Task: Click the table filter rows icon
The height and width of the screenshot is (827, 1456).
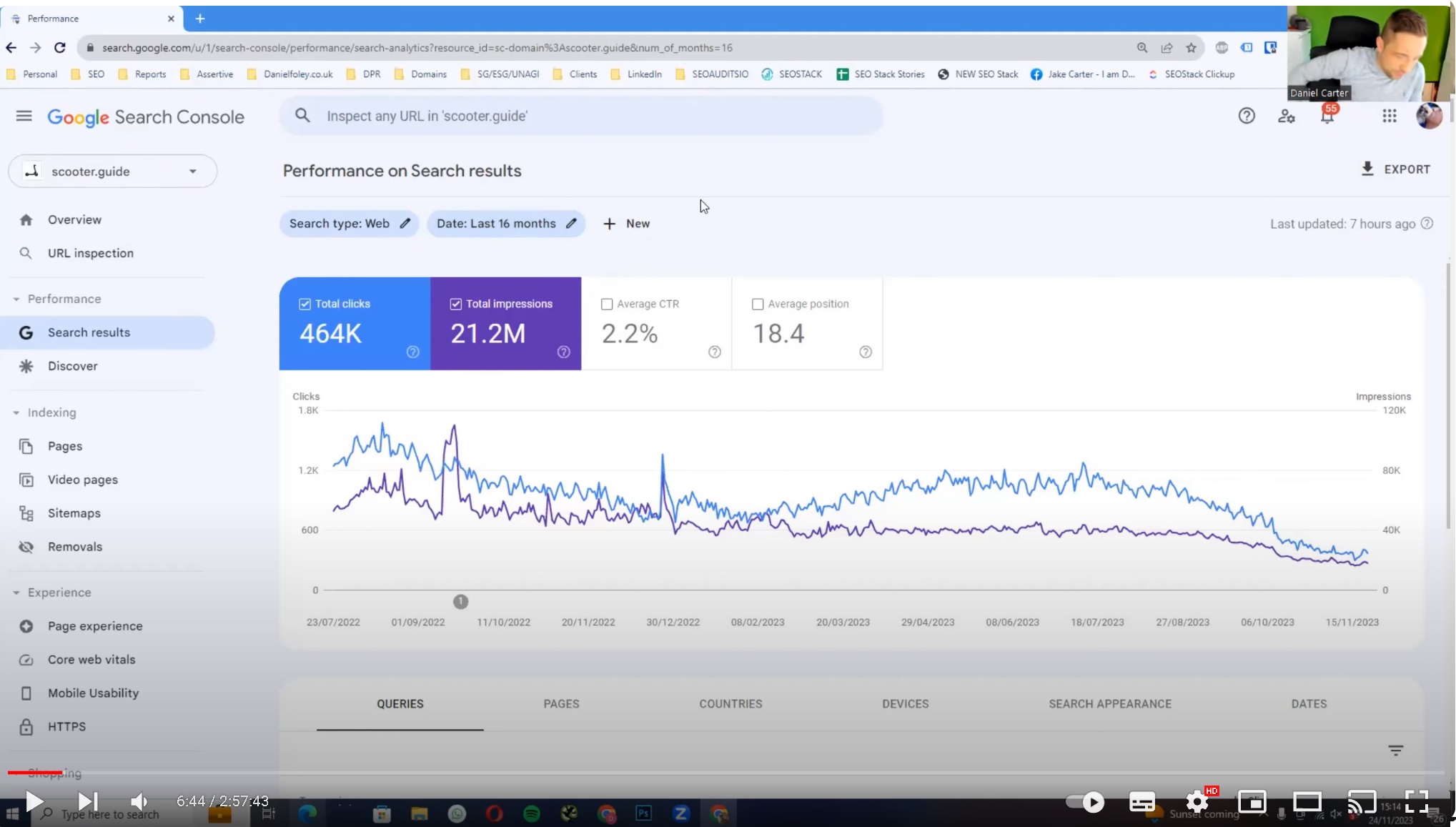Action: click(1395, 750)
